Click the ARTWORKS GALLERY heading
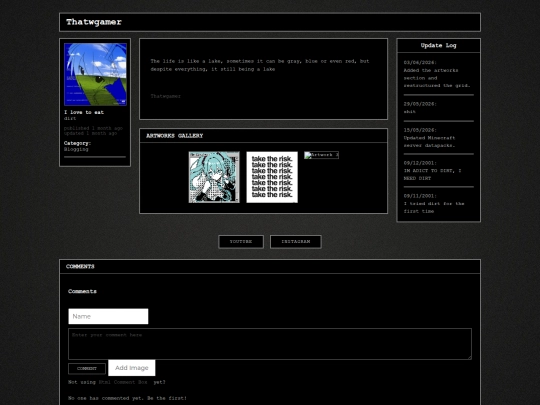 [175, 136]
